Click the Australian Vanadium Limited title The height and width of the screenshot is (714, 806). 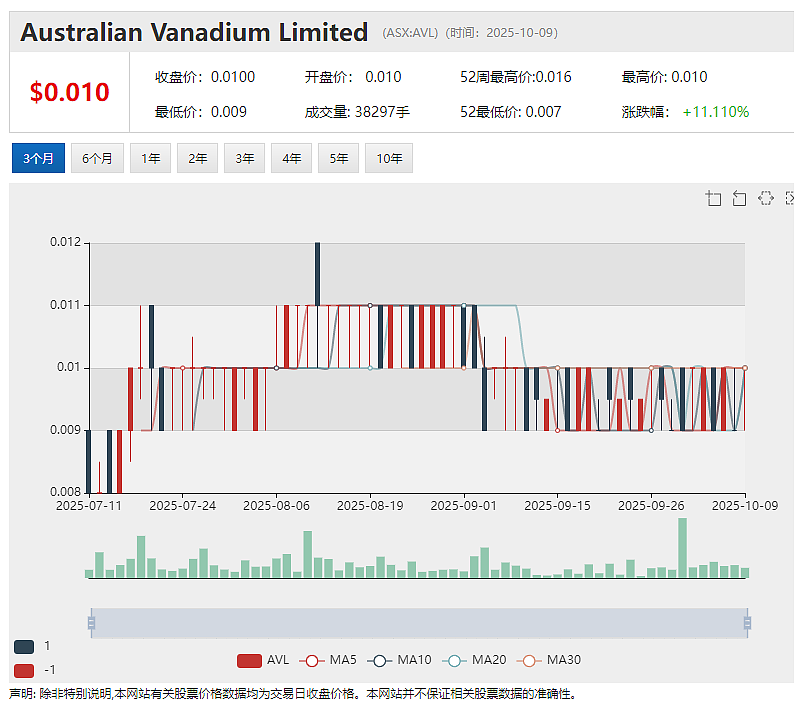(194, 32)
